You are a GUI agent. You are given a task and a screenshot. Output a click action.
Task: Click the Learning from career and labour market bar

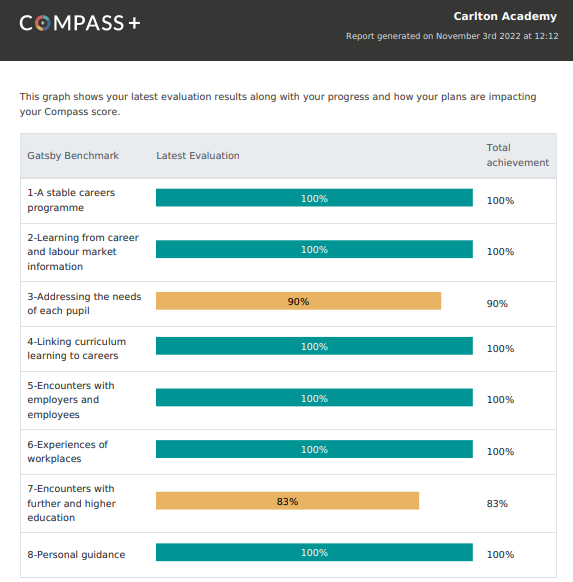coord(314,249)
